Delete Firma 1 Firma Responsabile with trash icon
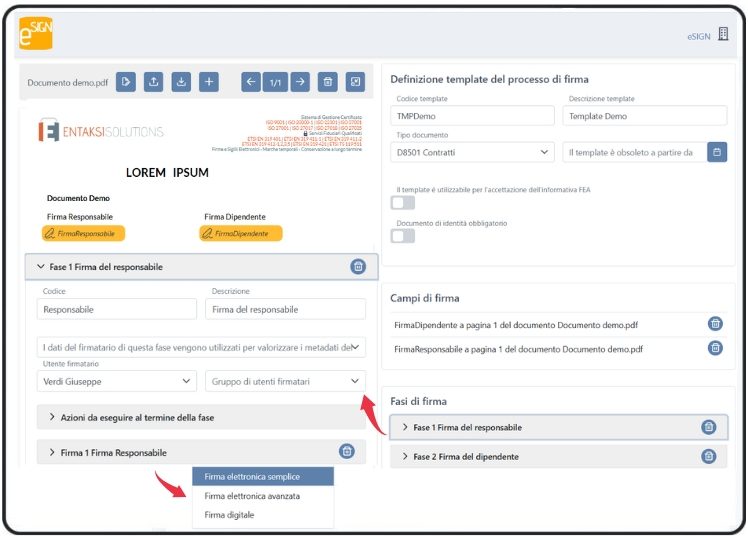 point(347,451)
